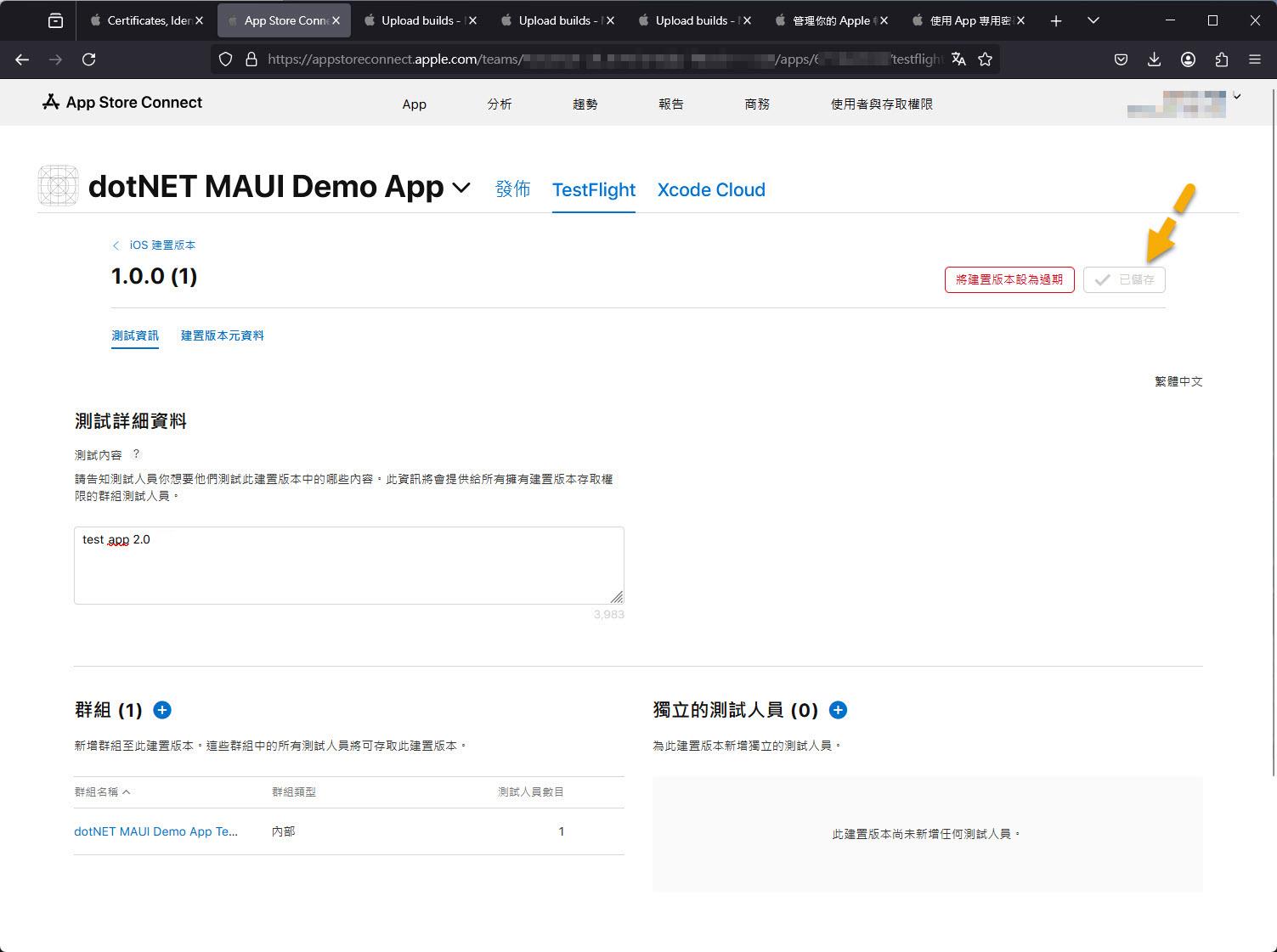Click the translate page icon in address bar
Viewport: 1277px width, 952px height.
click(958, 59)
